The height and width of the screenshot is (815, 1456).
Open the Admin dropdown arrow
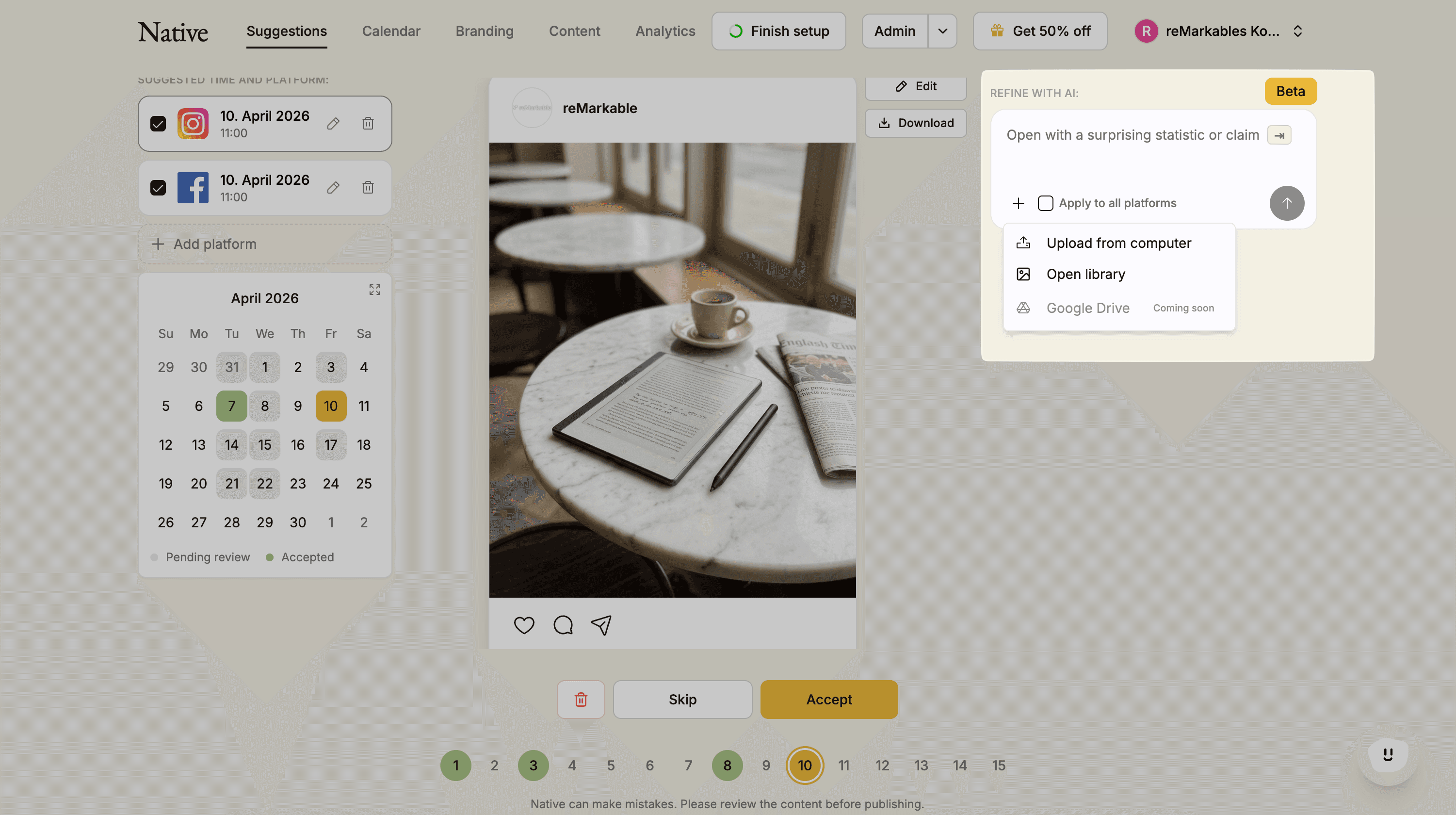tap(942, 31)
